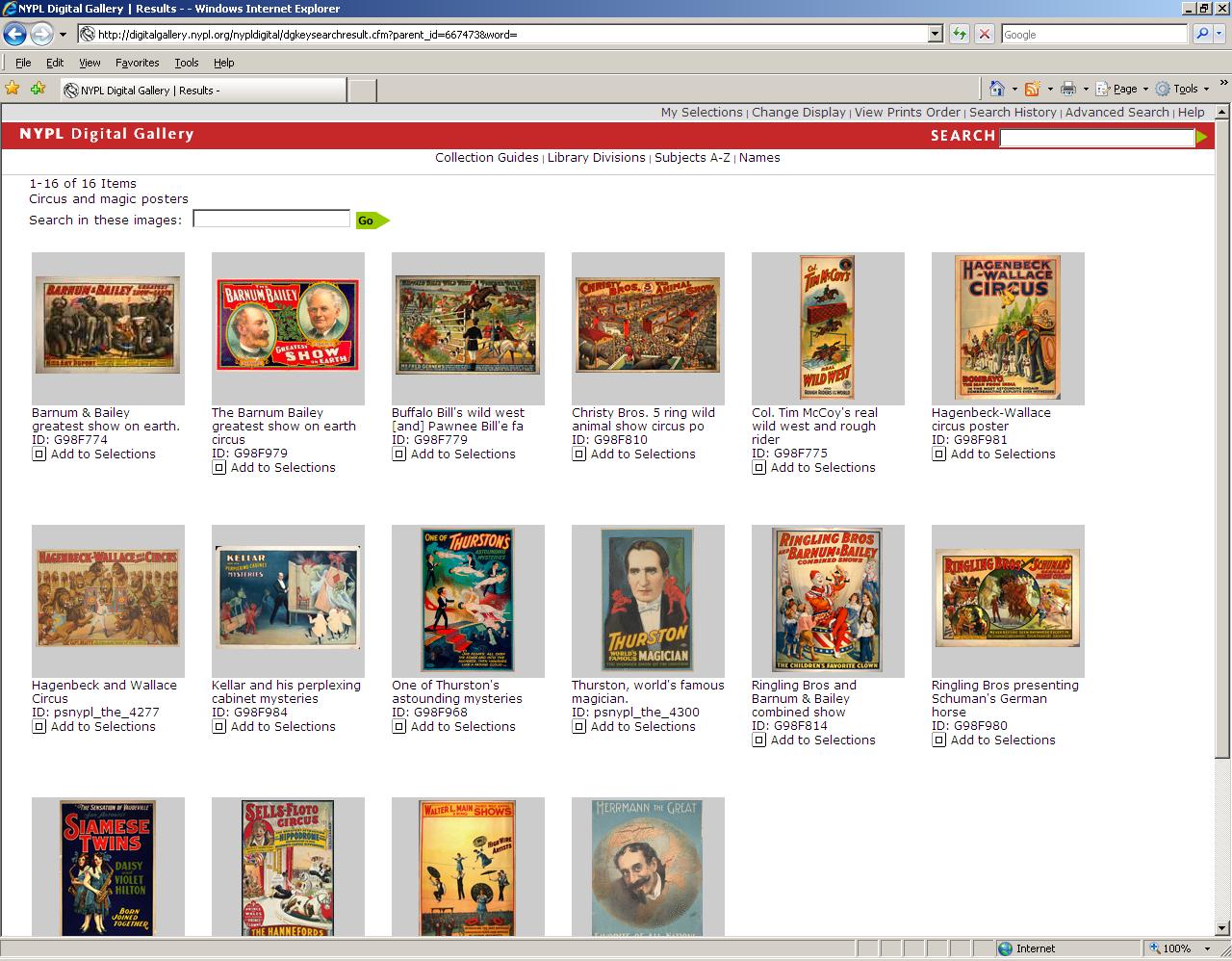The width and height of the screenshot is (1232, 961).
Task: Open the Subjects A-Z link
Action: pos(692,158)
